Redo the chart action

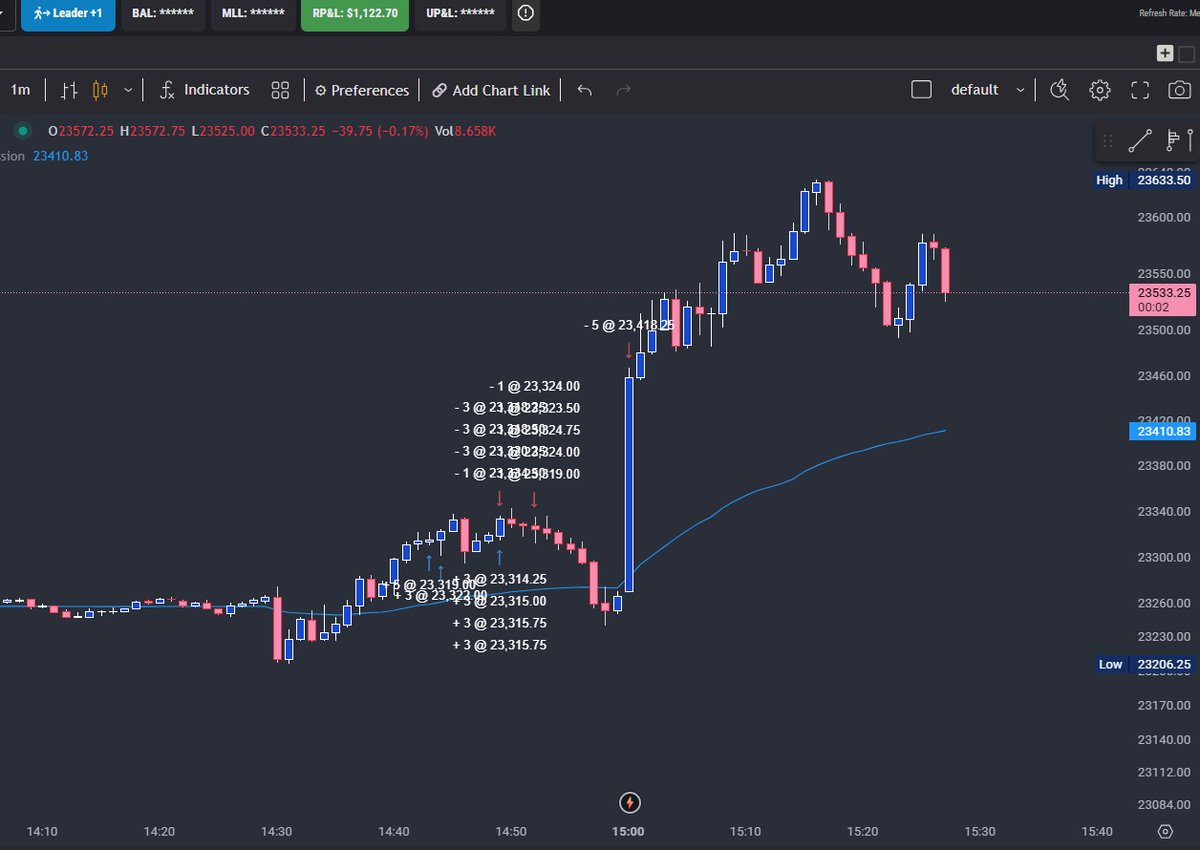click(x=623, y=90)
